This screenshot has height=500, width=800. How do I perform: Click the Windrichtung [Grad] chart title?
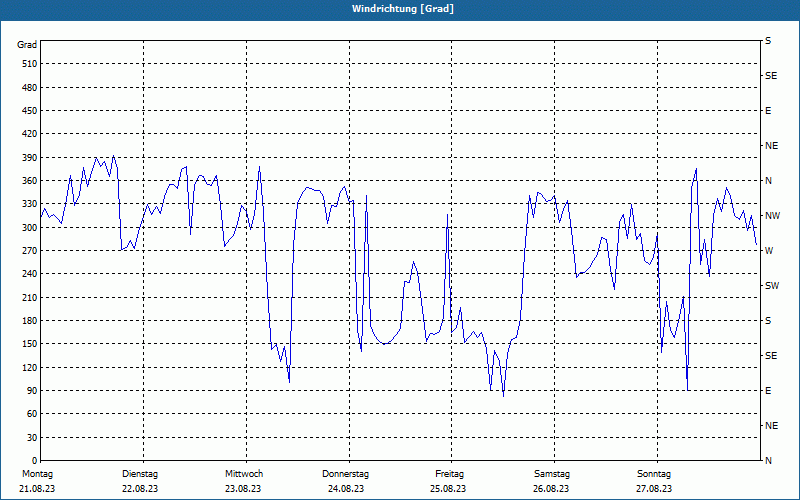[x=403, y=9]
